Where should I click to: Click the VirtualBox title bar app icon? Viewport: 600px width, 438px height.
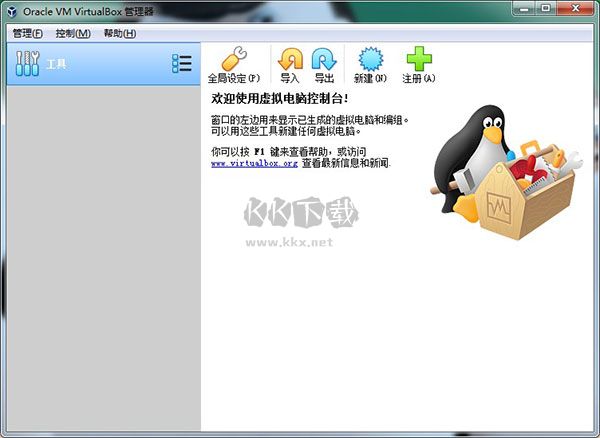[12, 11]
